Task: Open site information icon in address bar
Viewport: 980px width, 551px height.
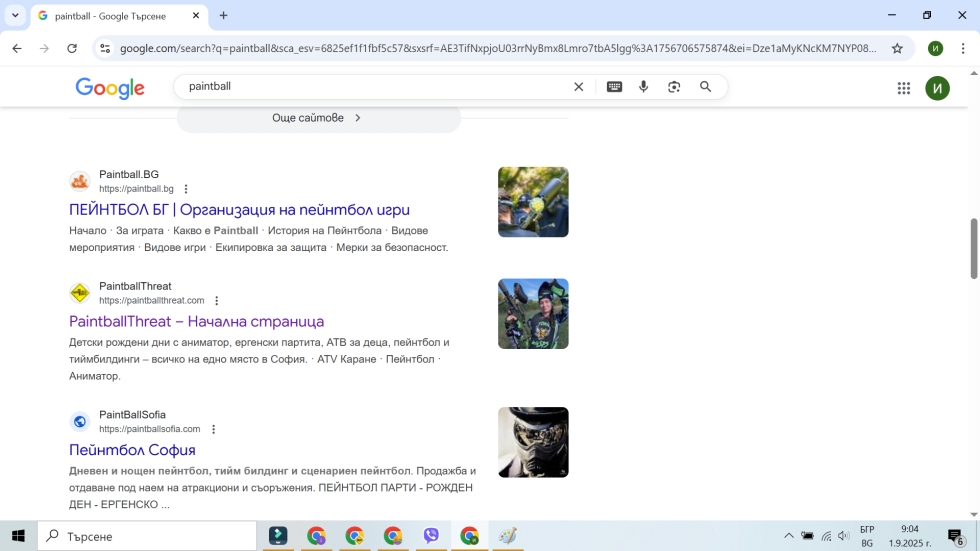Action: (105, 48)
